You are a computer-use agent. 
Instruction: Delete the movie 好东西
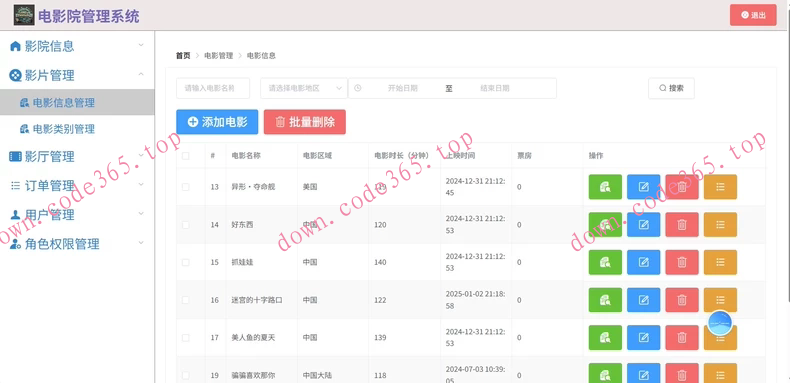(x=682, y=225)
